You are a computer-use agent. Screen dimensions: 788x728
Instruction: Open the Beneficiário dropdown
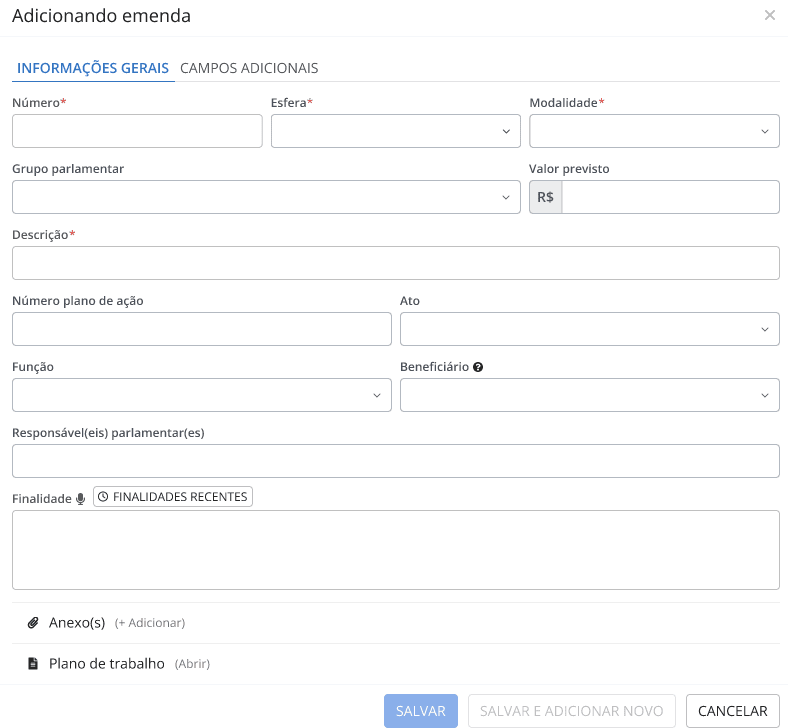pyautogui.click(x=589, y=395)
